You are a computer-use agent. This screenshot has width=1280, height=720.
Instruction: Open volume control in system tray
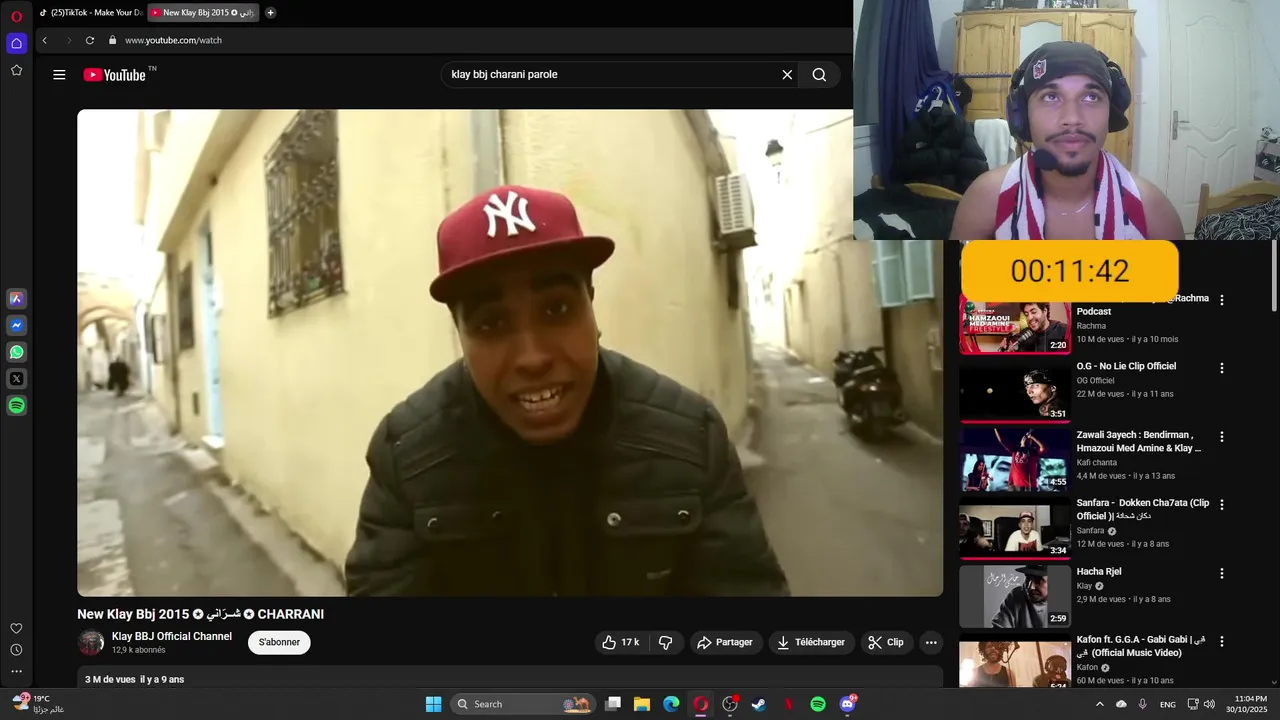tap(1209, 704)
